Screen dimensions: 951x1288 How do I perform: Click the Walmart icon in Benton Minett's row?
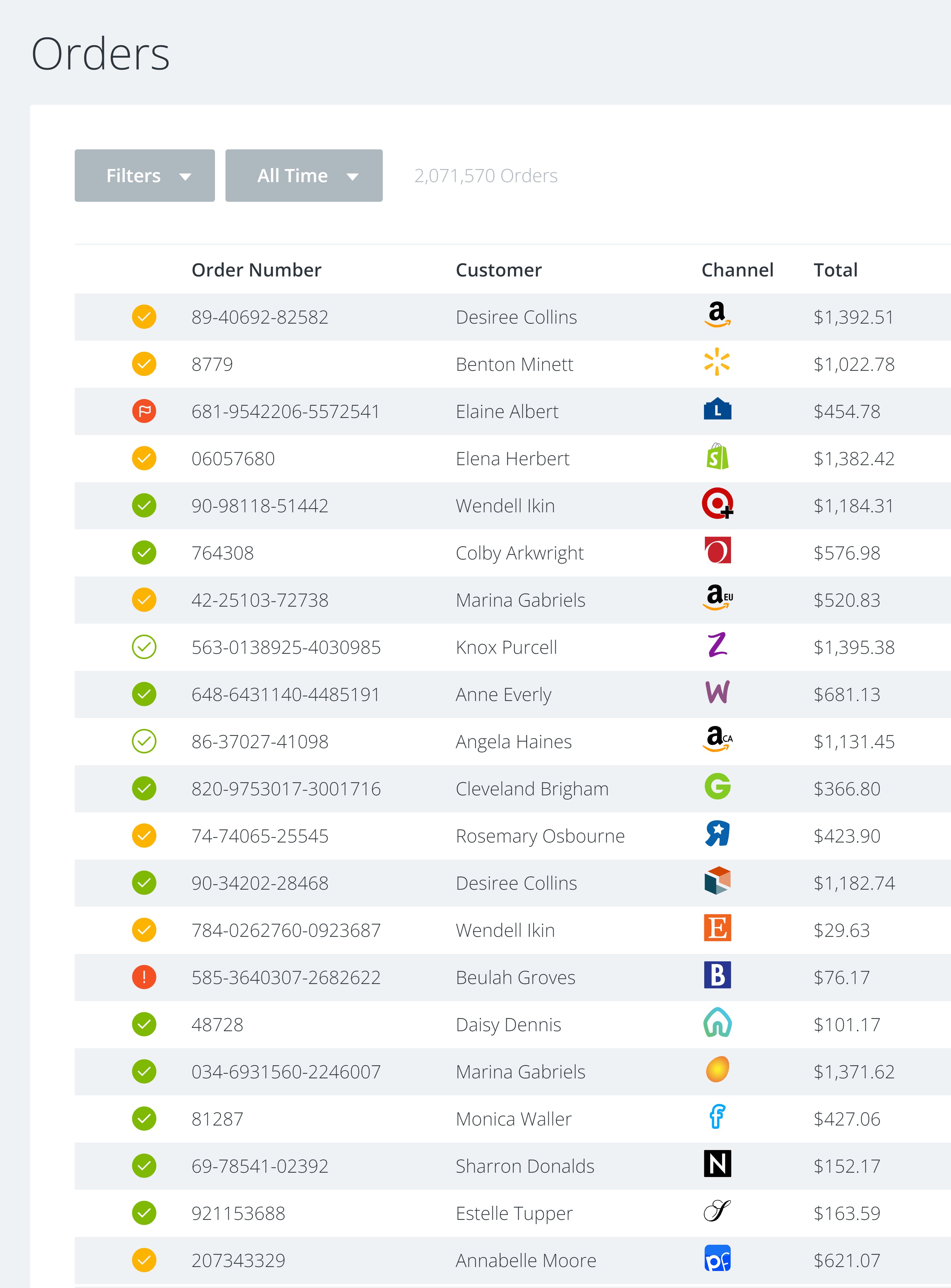[717, 362]
